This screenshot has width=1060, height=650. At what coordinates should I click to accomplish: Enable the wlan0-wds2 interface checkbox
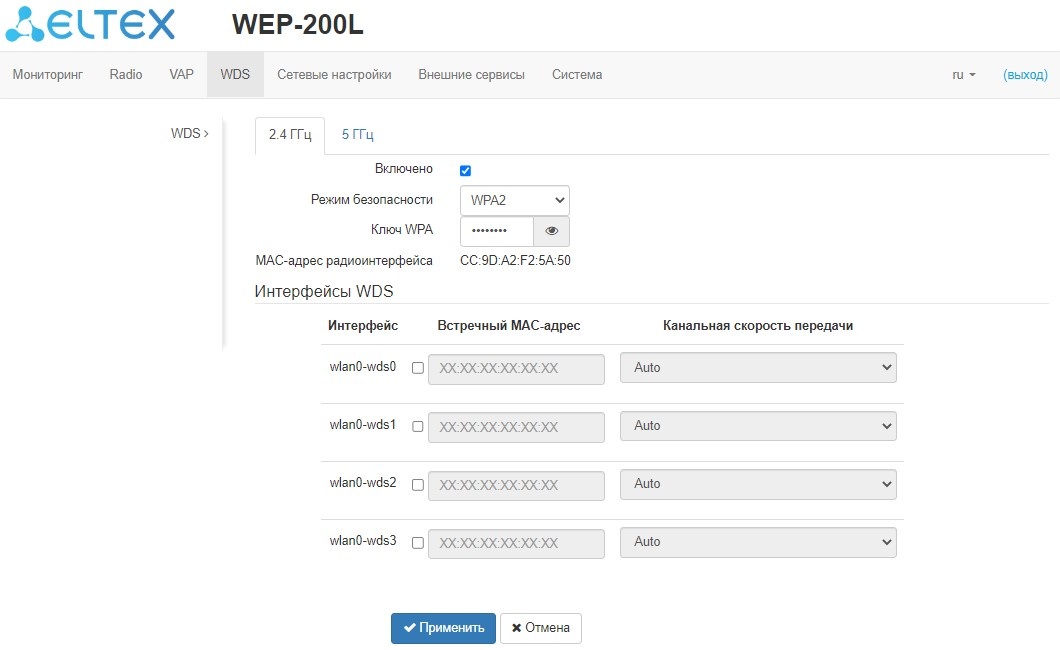click(417, 485)
